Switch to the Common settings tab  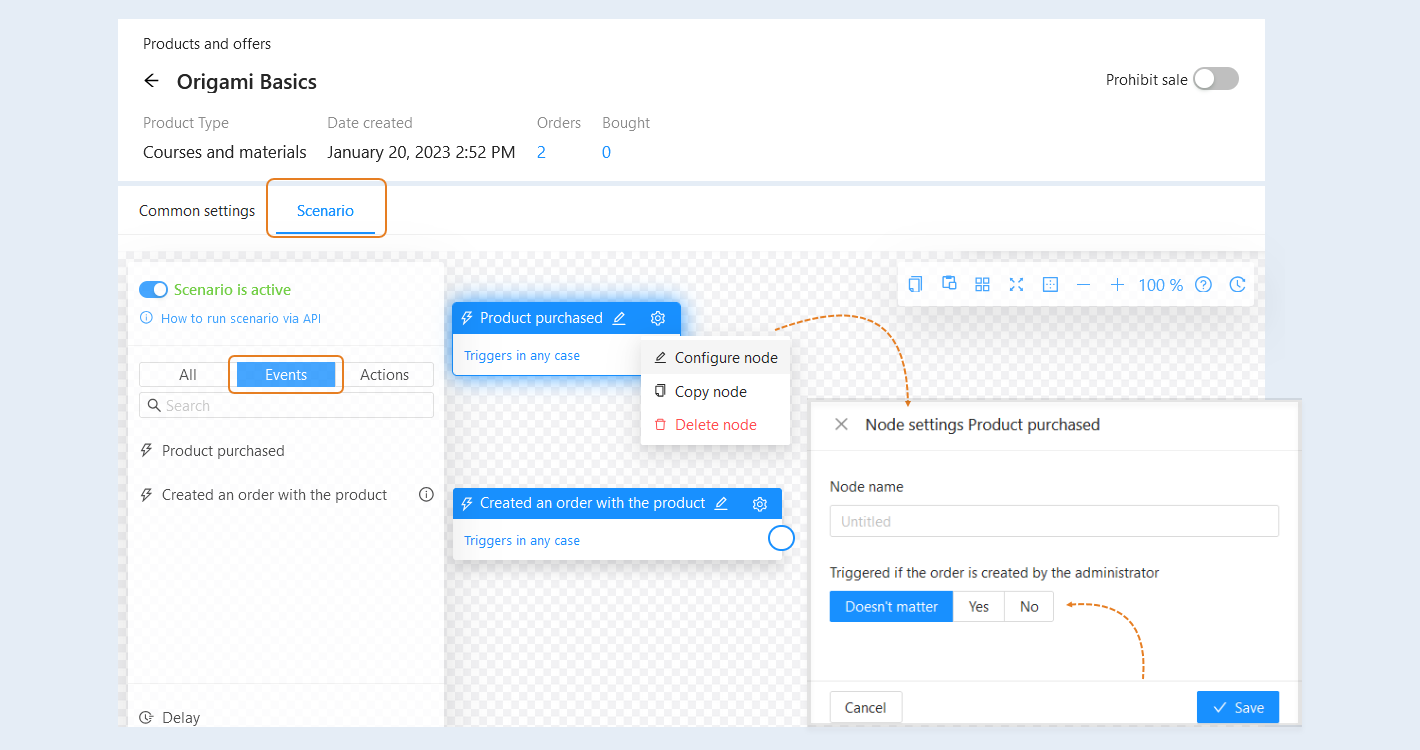(x=197, y=211)
